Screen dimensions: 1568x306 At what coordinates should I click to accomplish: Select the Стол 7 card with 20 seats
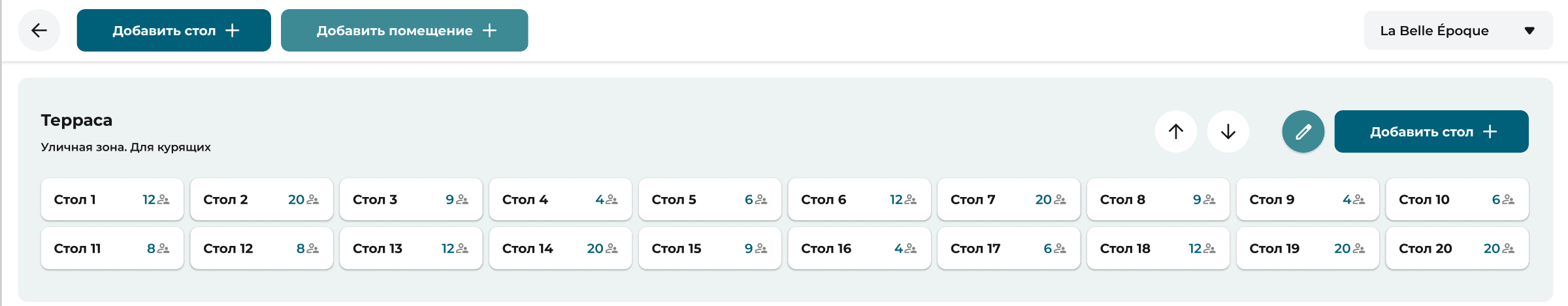(1009, 200)
